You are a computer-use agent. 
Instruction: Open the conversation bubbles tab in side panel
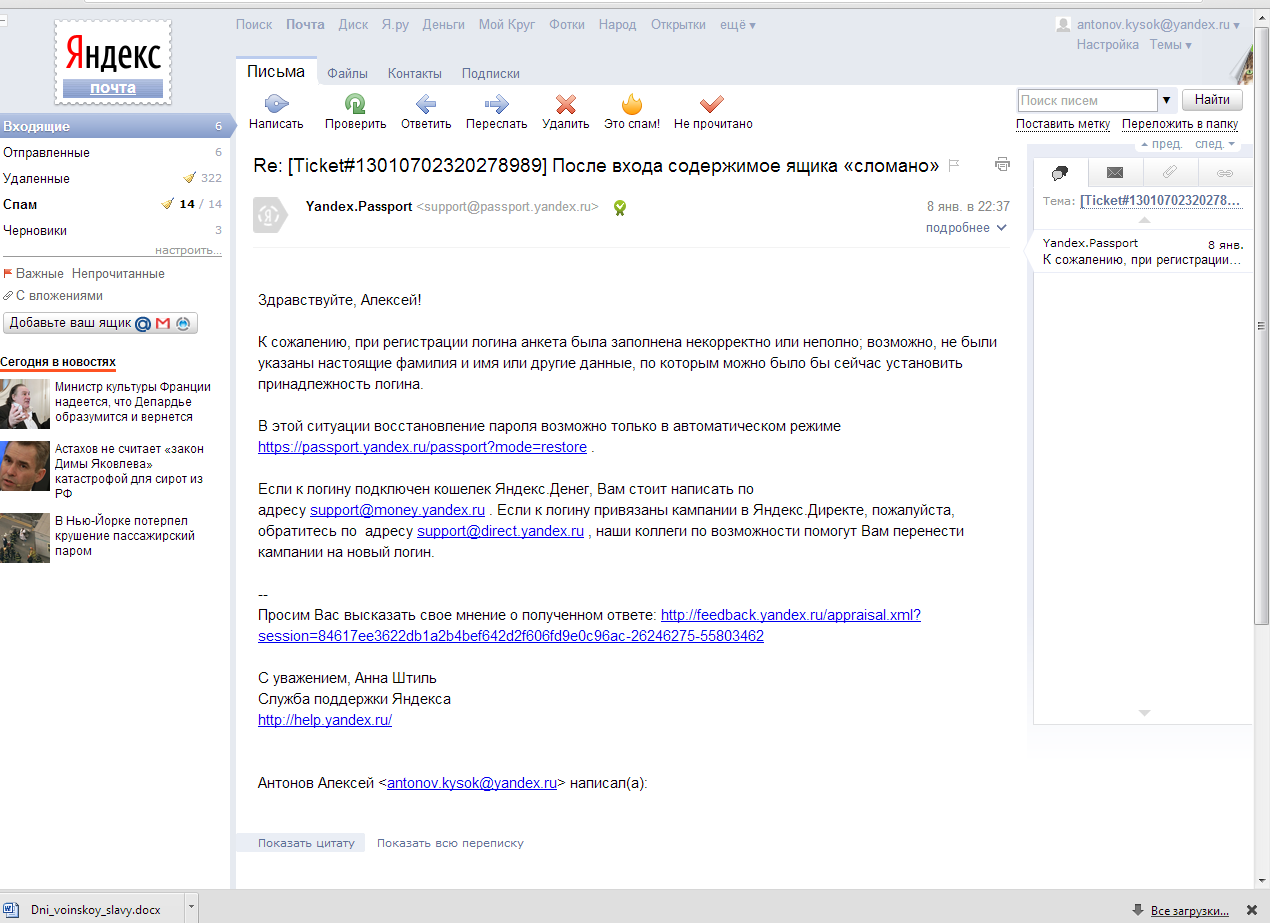tap(1061, 172)
